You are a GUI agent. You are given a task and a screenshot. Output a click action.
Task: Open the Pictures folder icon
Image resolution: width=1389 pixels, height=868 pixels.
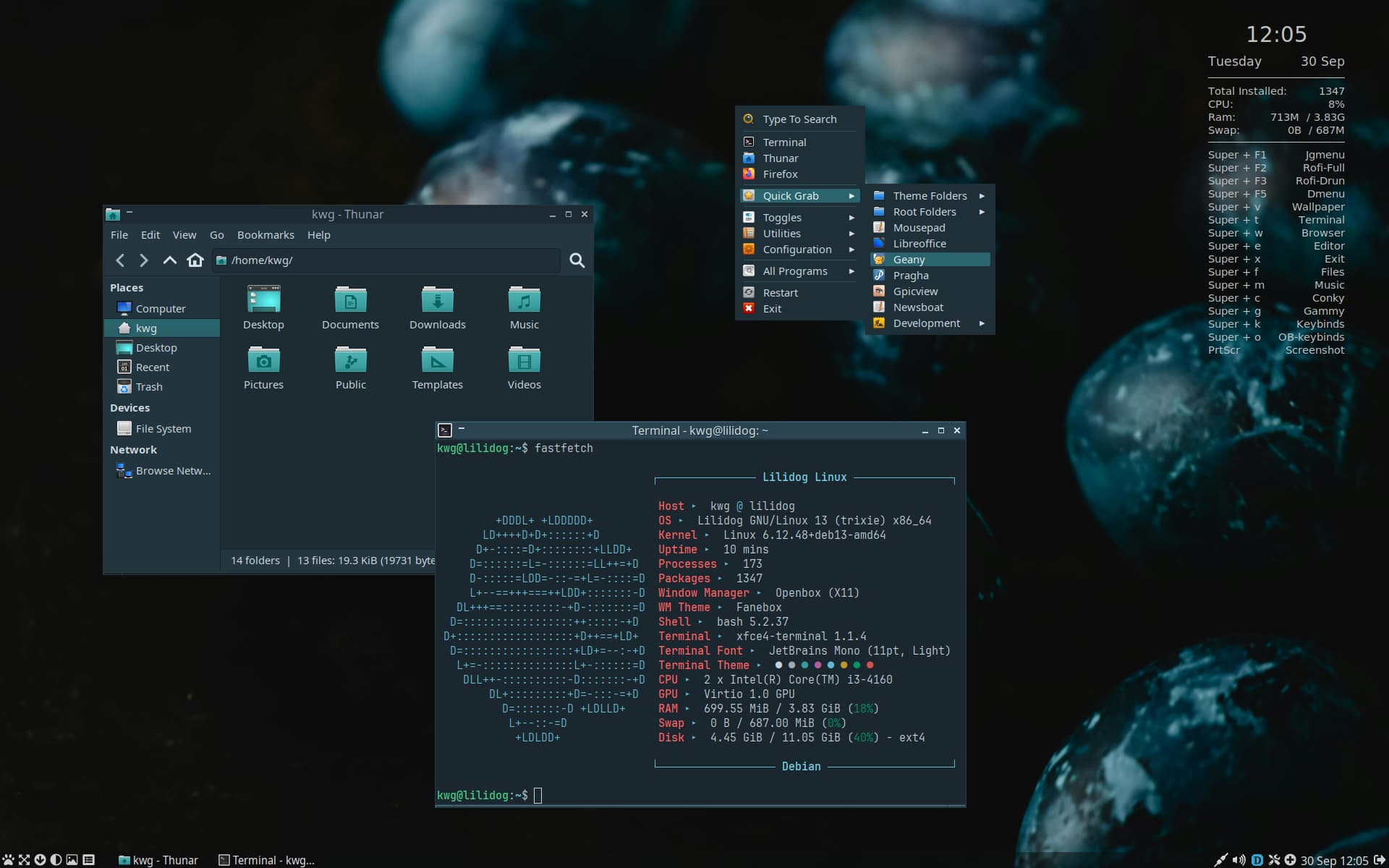coord(263,360)
